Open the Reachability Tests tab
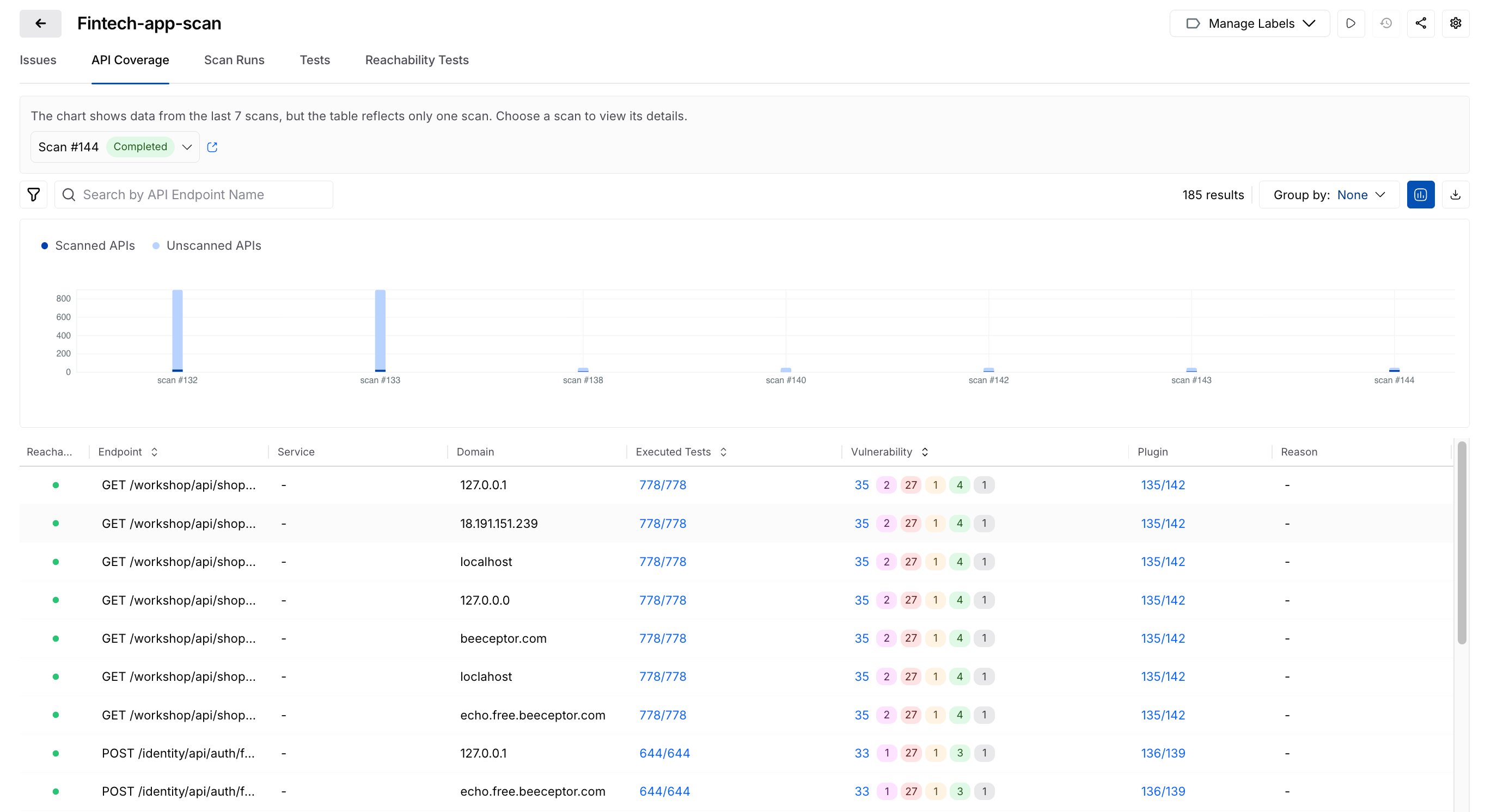 [417, 59]
